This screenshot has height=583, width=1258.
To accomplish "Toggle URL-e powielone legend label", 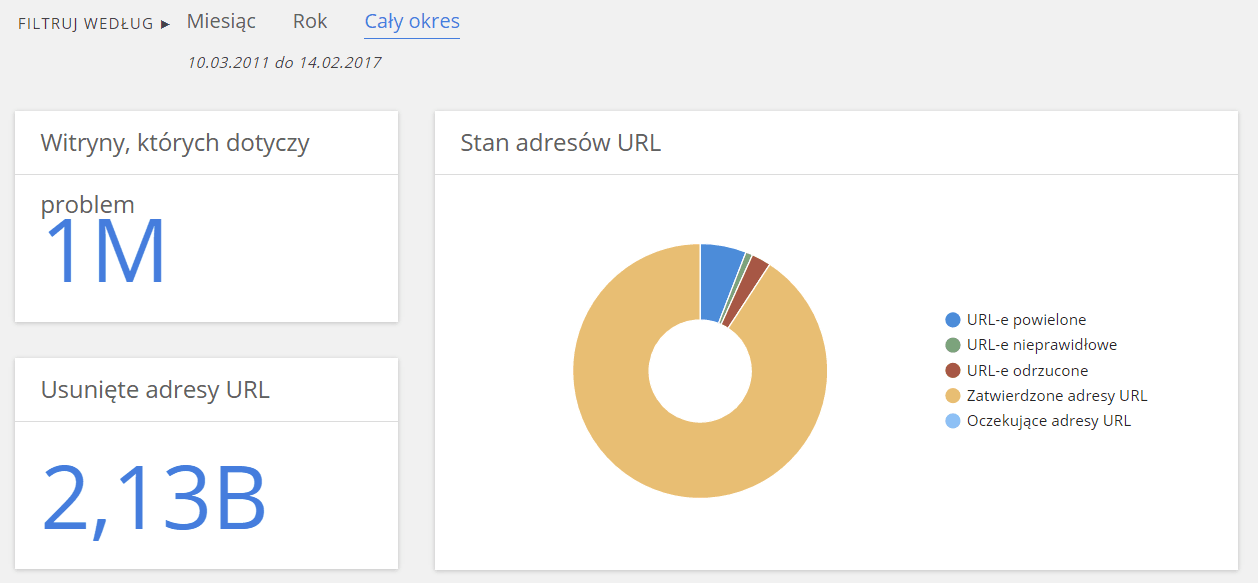I will click(1027, 320).
